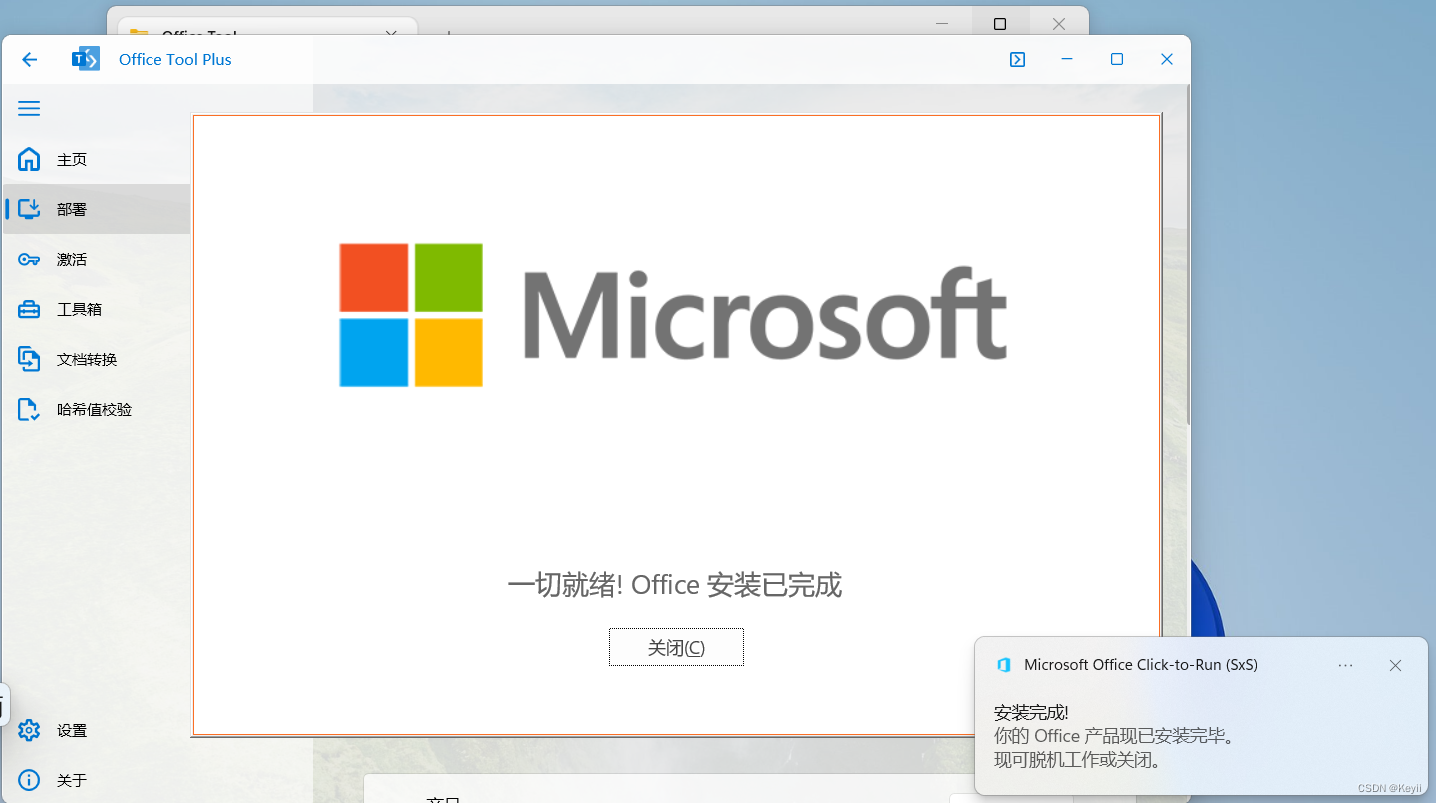
Task: Click the CSDN @Keyii watermark text
Action: (x=1390, y=786)
